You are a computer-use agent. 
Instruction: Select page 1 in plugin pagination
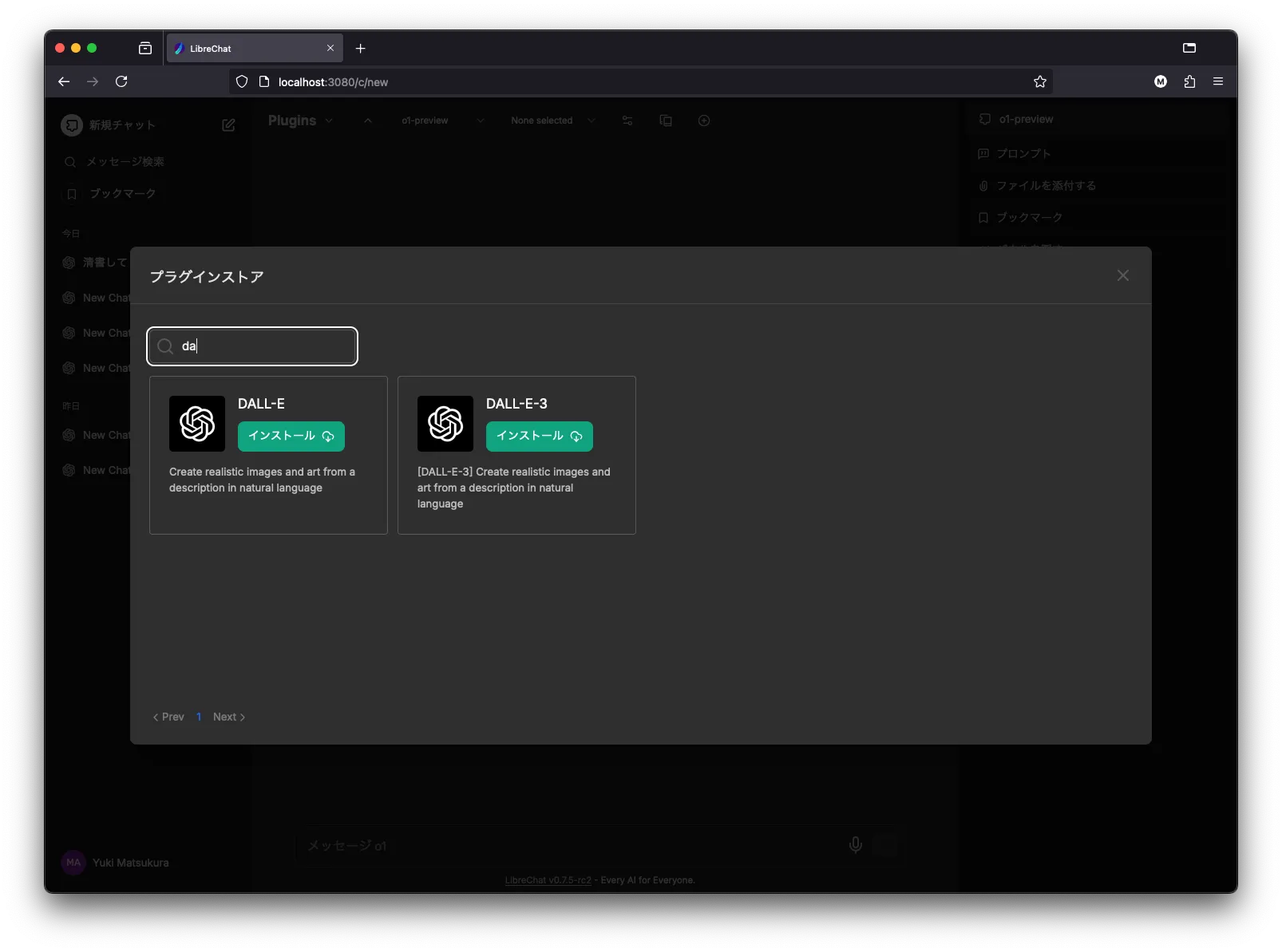tap(199, 717)
